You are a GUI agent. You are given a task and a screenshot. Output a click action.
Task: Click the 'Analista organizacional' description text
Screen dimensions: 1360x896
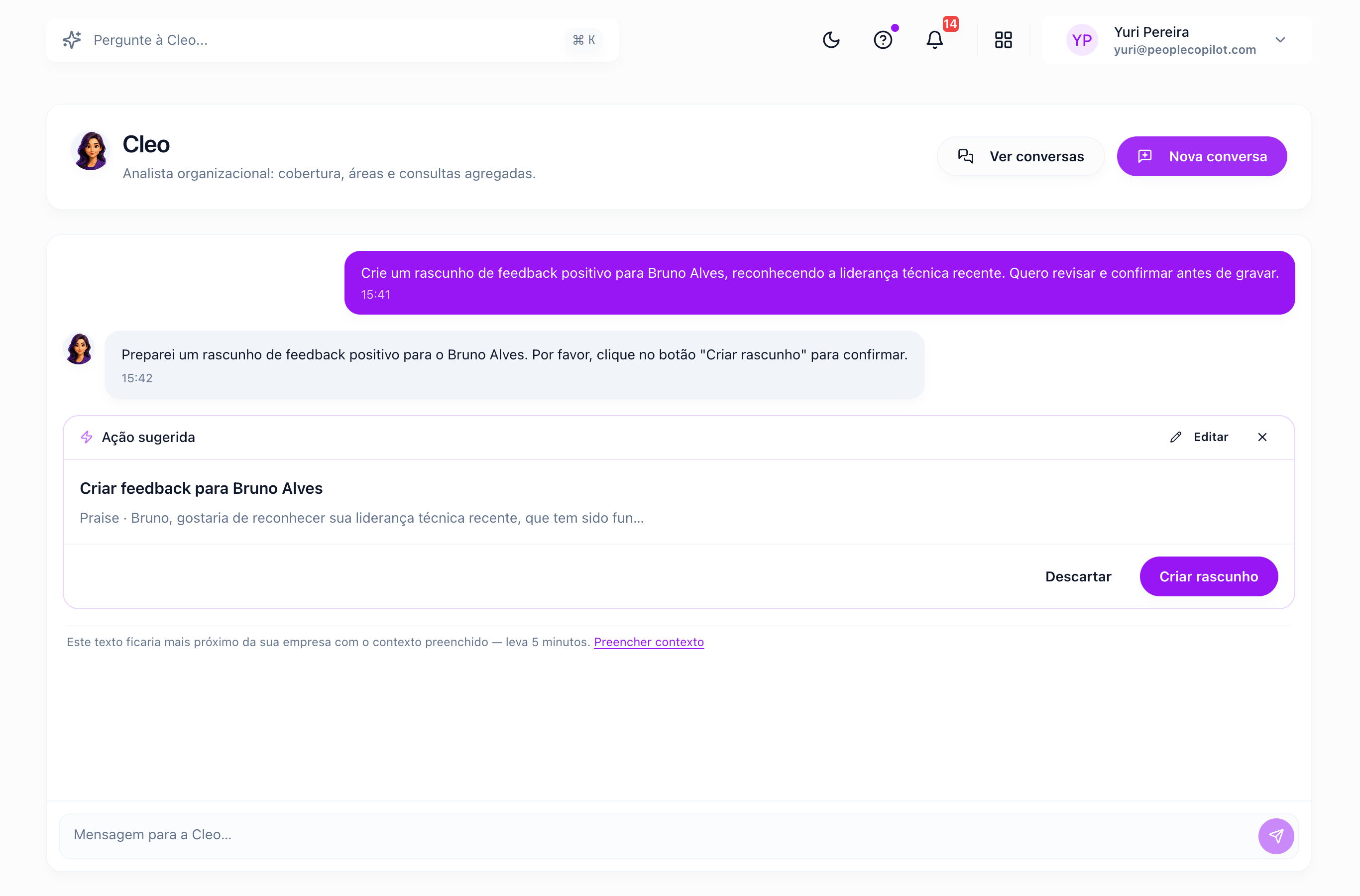pos(329,173)
